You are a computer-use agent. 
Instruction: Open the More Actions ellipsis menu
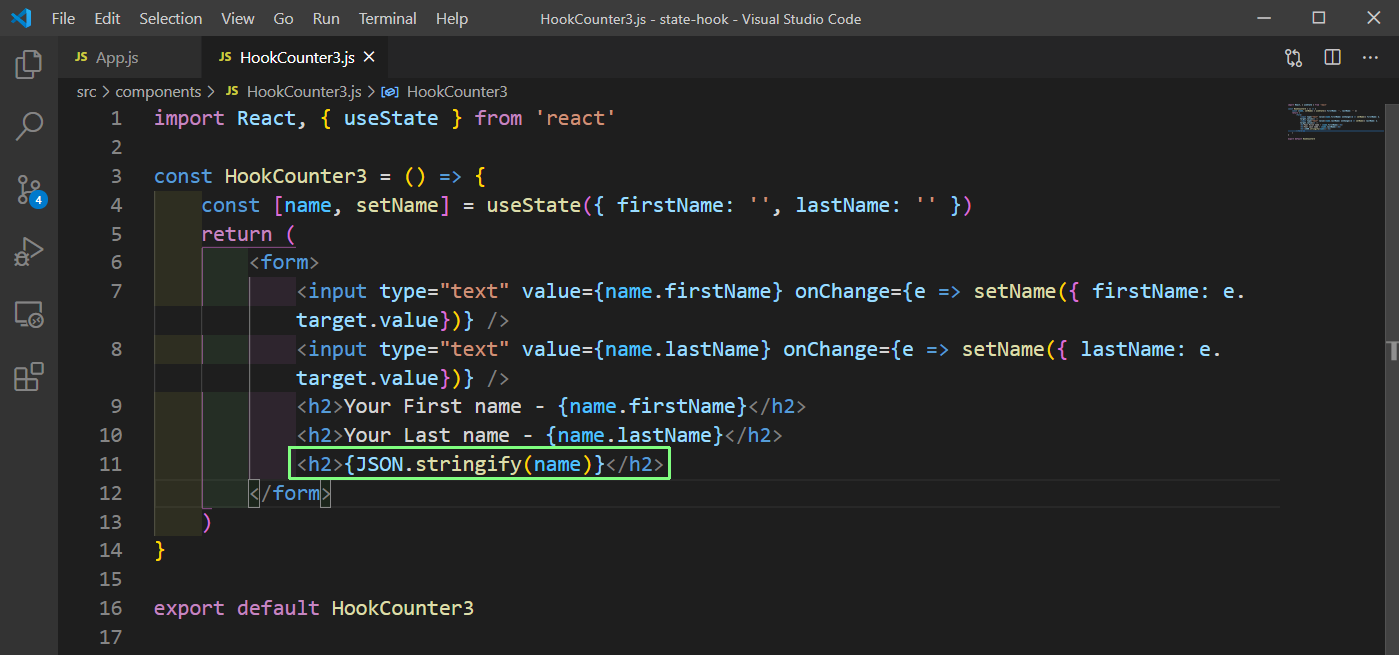(1370, 58)
